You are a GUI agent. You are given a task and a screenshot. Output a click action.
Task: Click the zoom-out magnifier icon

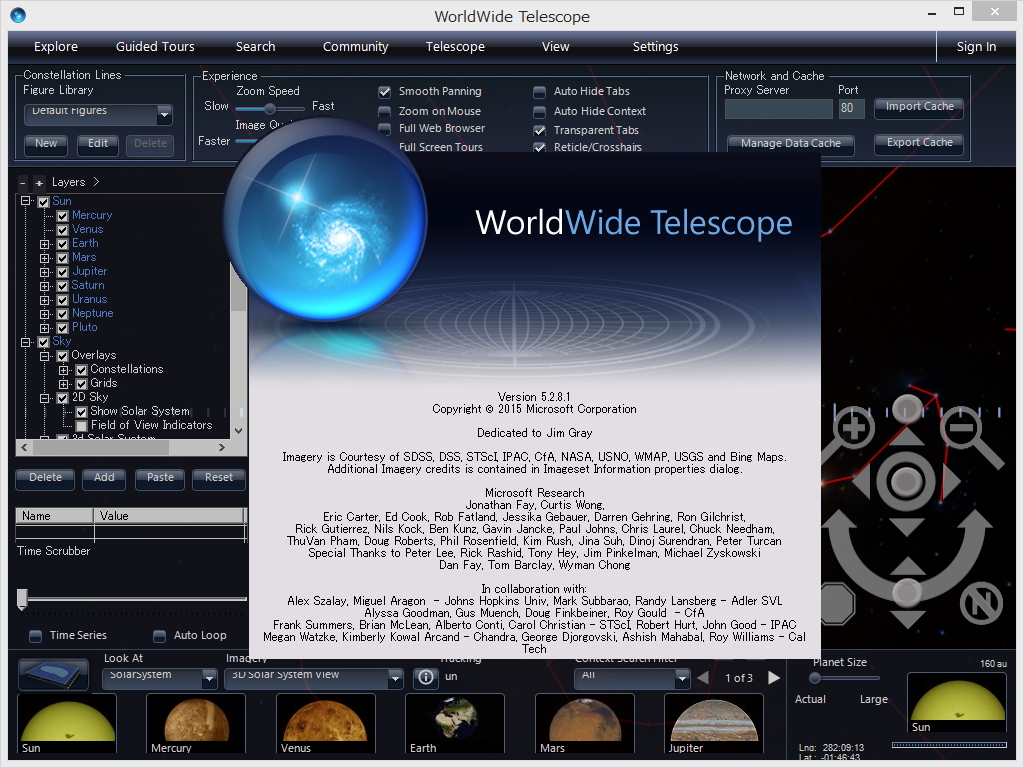pos(962,427)
